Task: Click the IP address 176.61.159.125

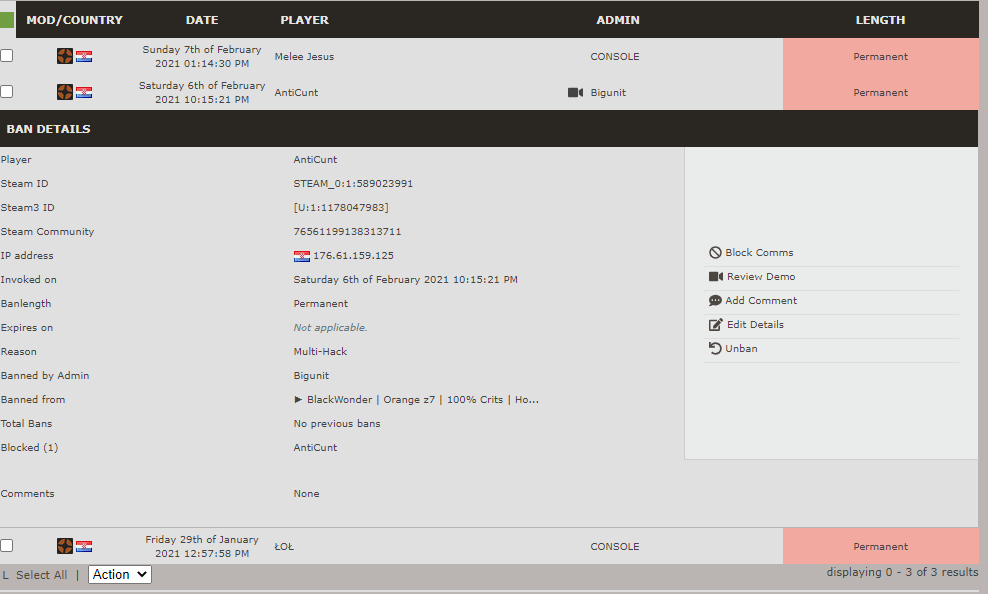Action: (353, 256)
